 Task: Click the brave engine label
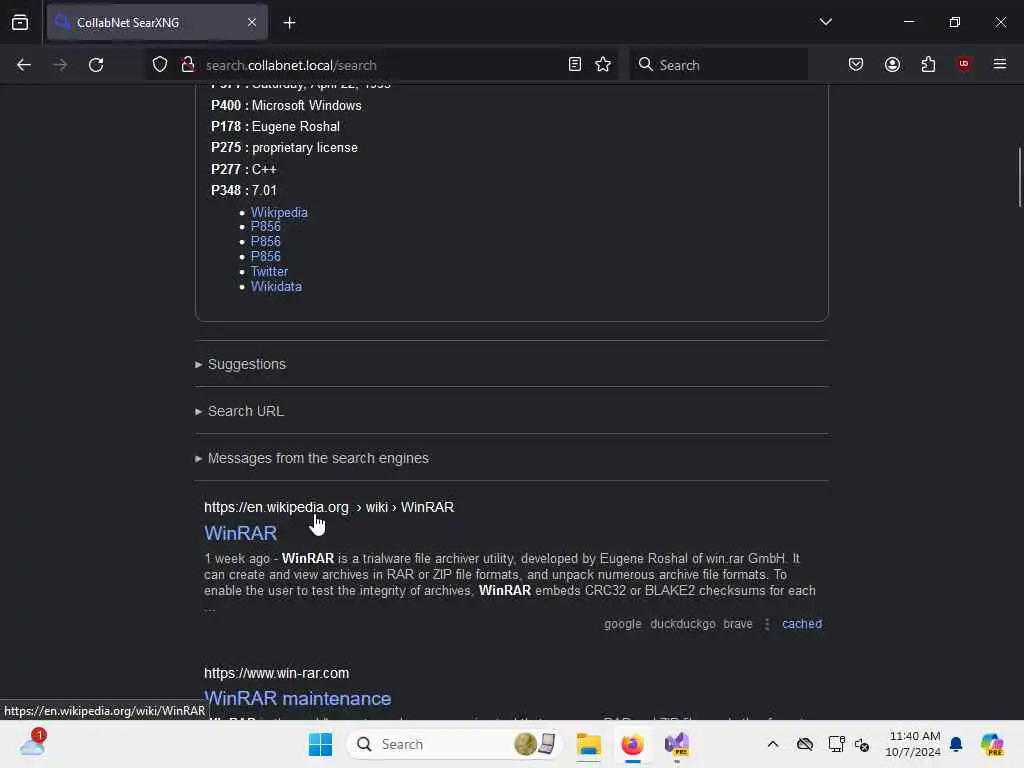coord(737,624)
